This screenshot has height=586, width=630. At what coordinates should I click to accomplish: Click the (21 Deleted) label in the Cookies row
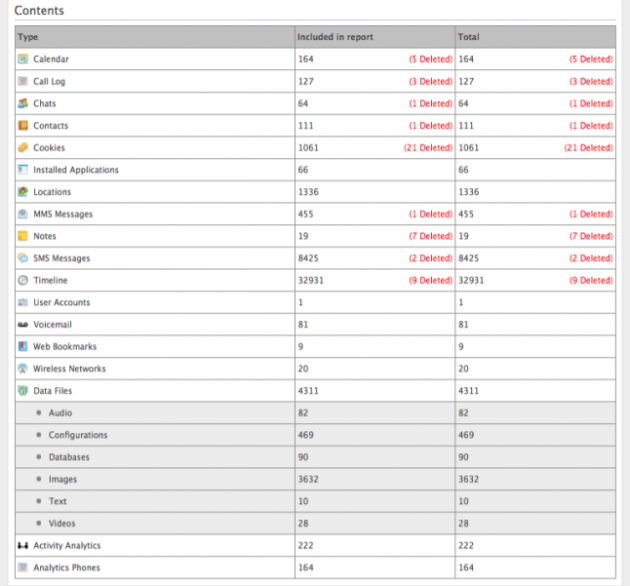[428, 148]
